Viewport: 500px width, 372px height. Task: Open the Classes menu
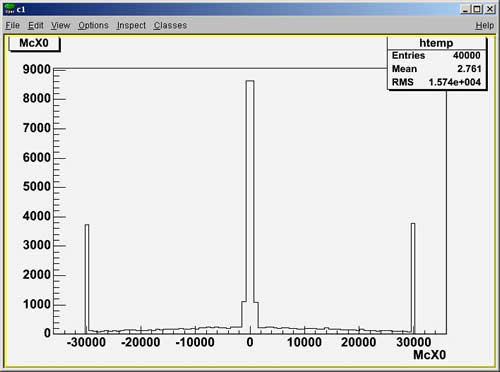click(170, 25)
